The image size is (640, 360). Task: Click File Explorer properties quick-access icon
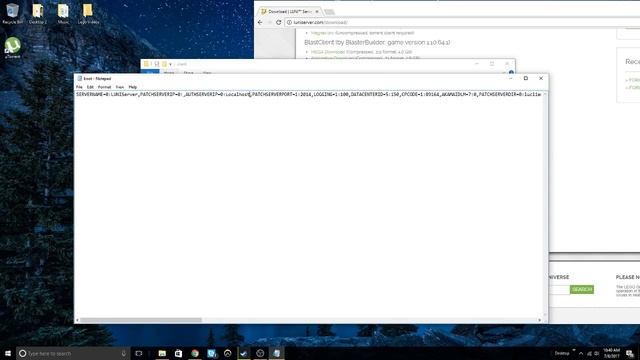[x=156, y=64]
